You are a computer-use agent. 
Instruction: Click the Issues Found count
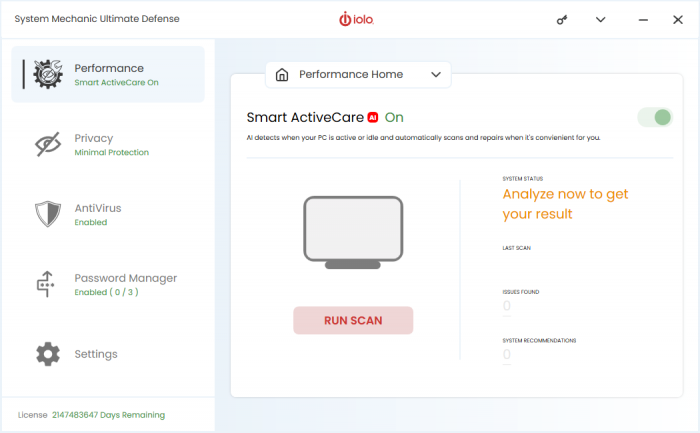507,306
